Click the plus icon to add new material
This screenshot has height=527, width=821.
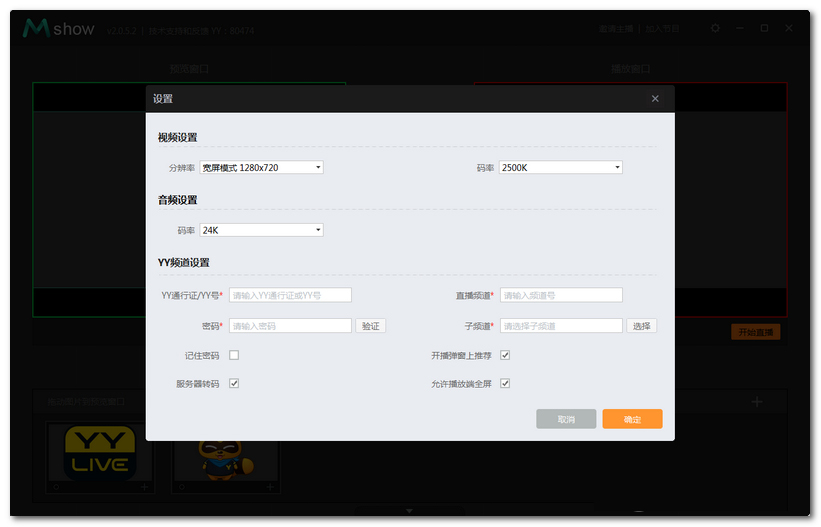click(757, 402)
